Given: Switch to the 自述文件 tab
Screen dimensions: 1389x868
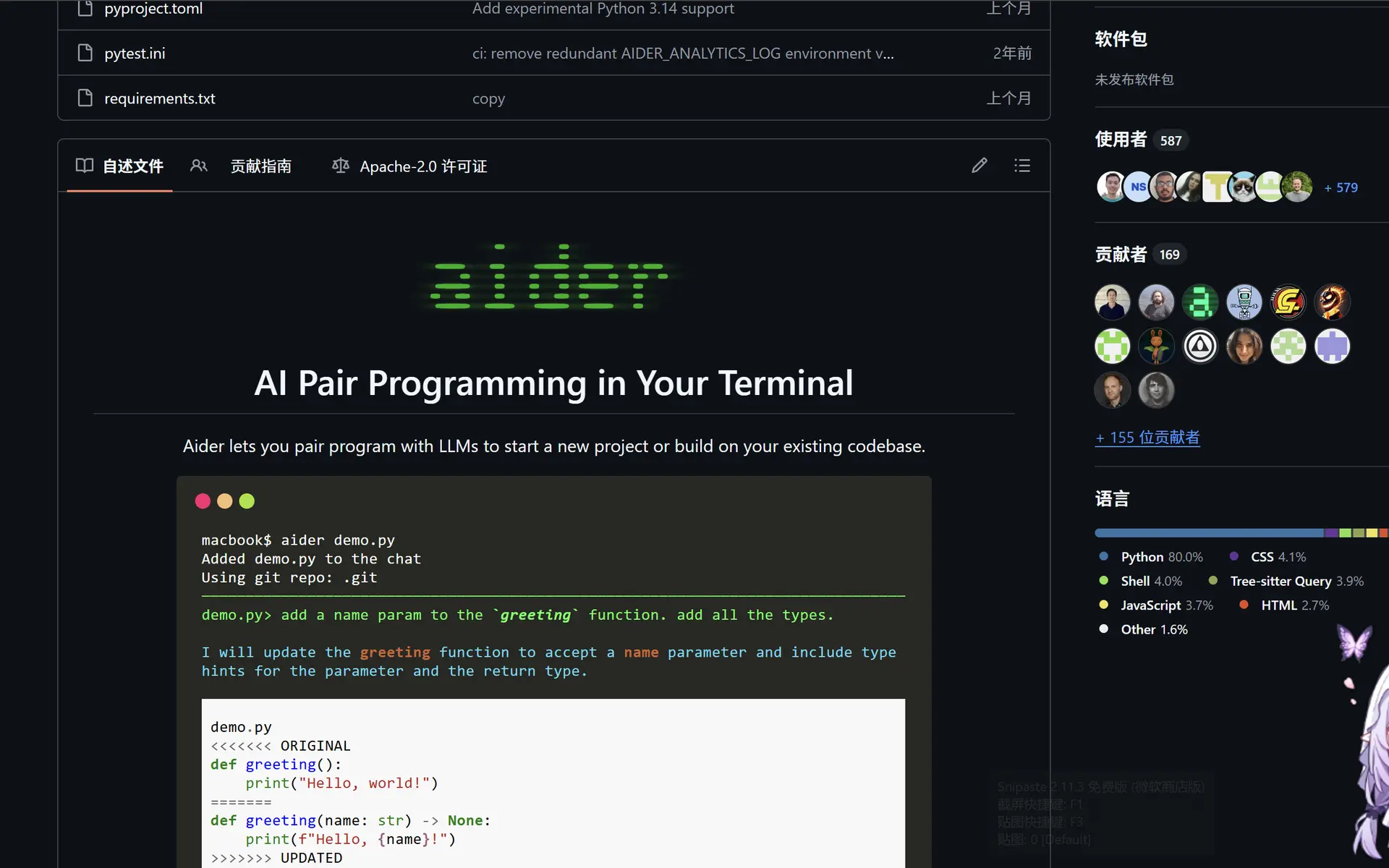Looking at the screenshot, I should tap(119, 166).
